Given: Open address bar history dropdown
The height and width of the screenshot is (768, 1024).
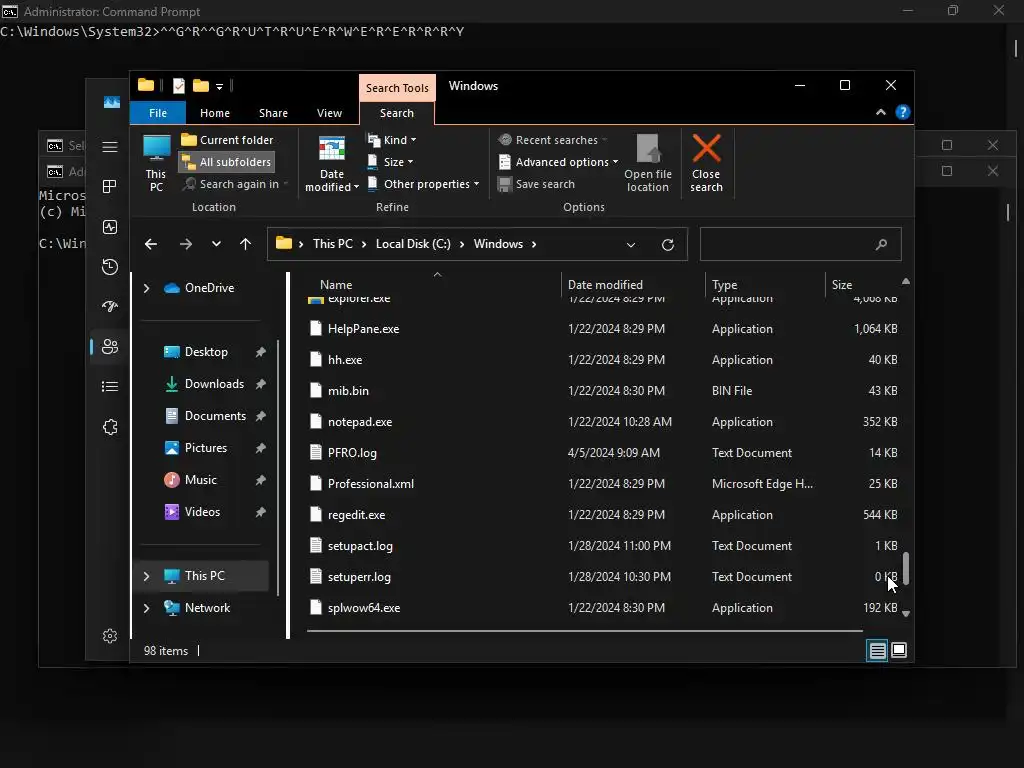Looking at the screenshot, I should coord(631,245).
